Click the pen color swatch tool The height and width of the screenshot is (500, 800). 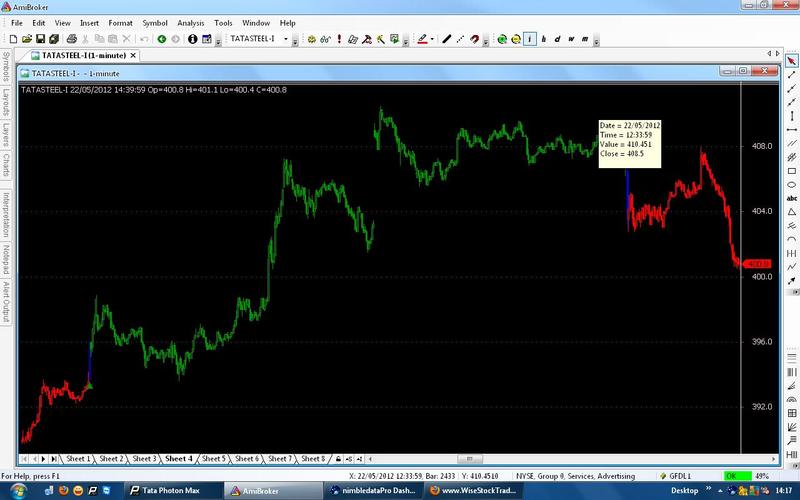point(422,39)
